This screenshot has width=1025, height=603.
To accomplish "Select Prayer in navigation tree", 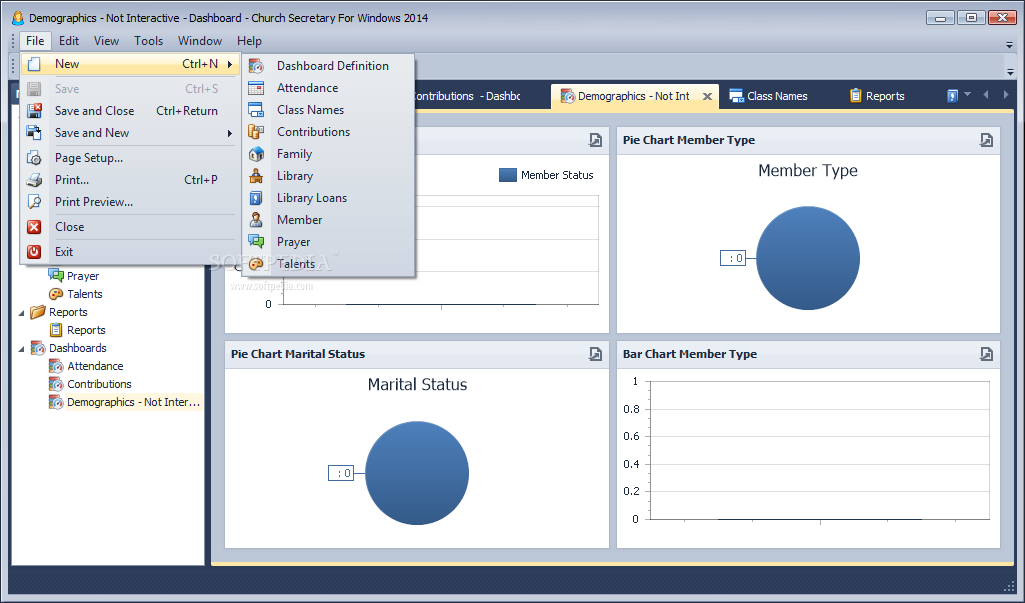I will tap(83, 276).
